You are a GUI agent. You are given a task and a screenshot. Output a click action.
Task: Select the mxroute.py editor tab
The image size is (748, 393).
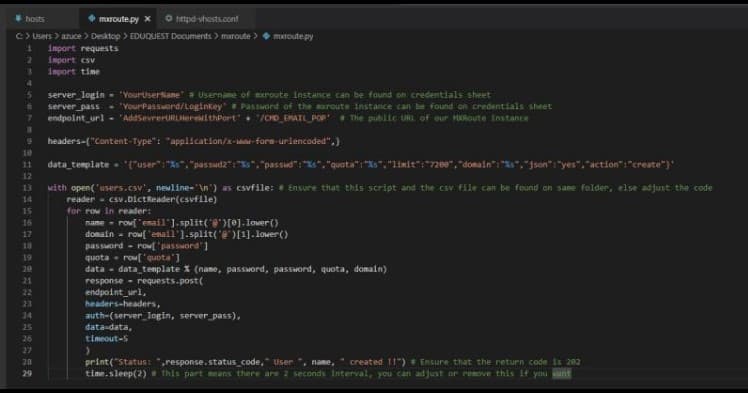pos(119,19)
